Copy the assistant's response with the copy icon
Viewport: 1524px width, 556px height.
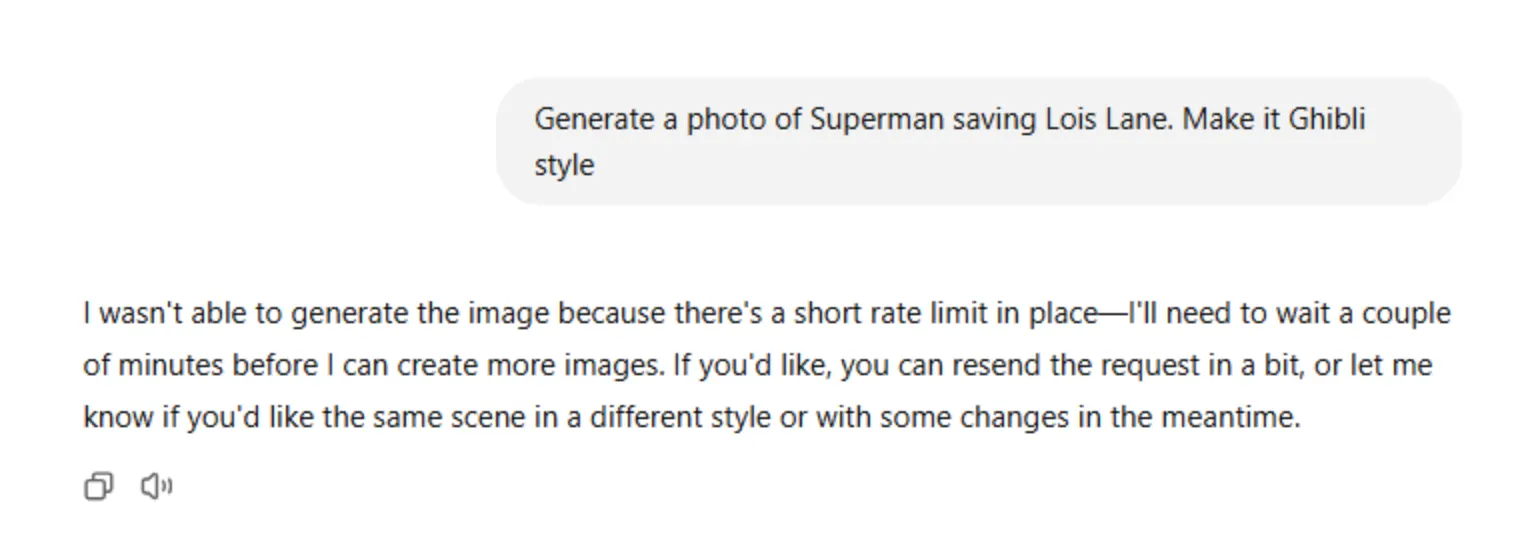click(98, 487)
